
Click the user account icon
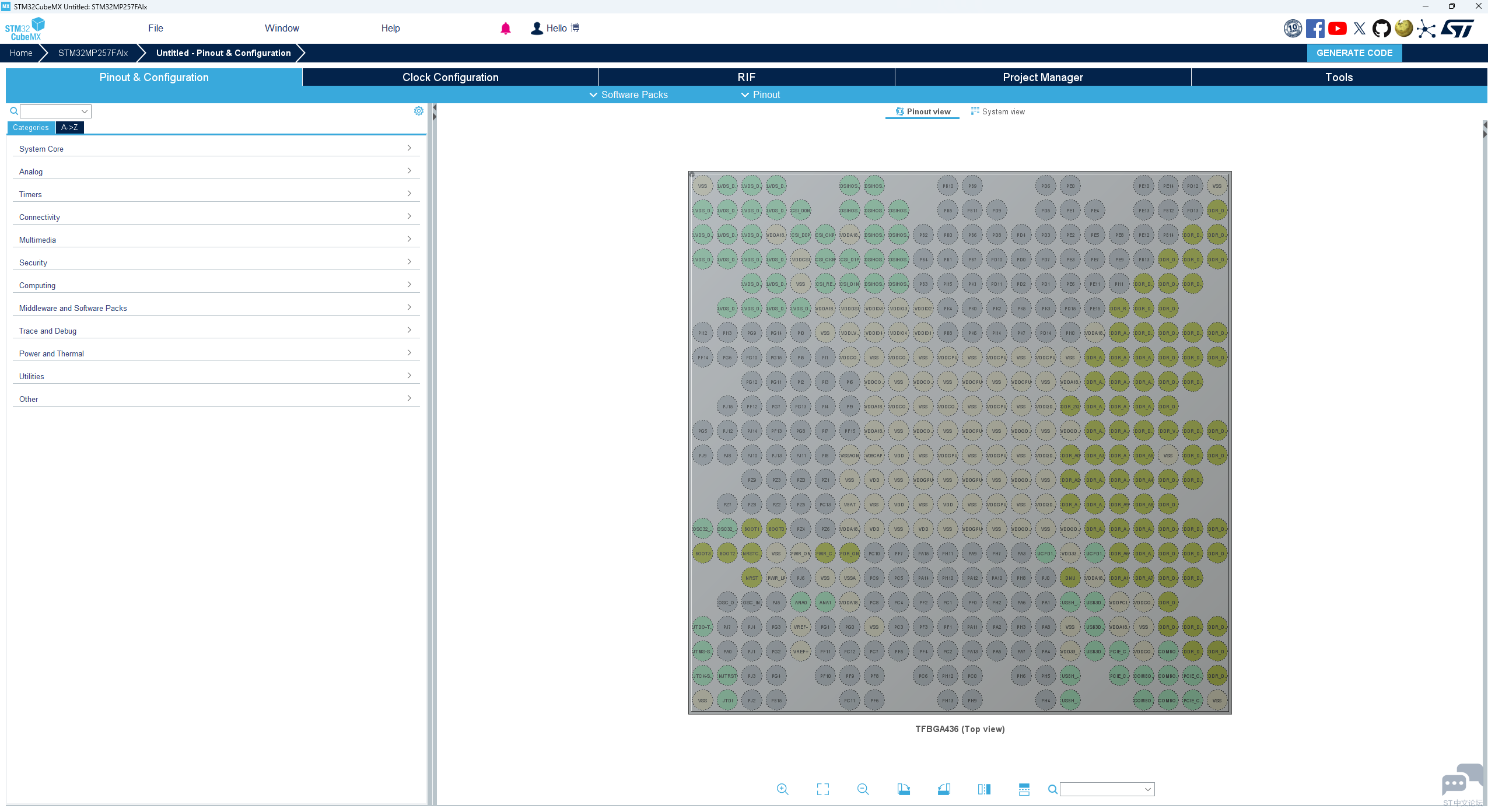pos(537,28)
